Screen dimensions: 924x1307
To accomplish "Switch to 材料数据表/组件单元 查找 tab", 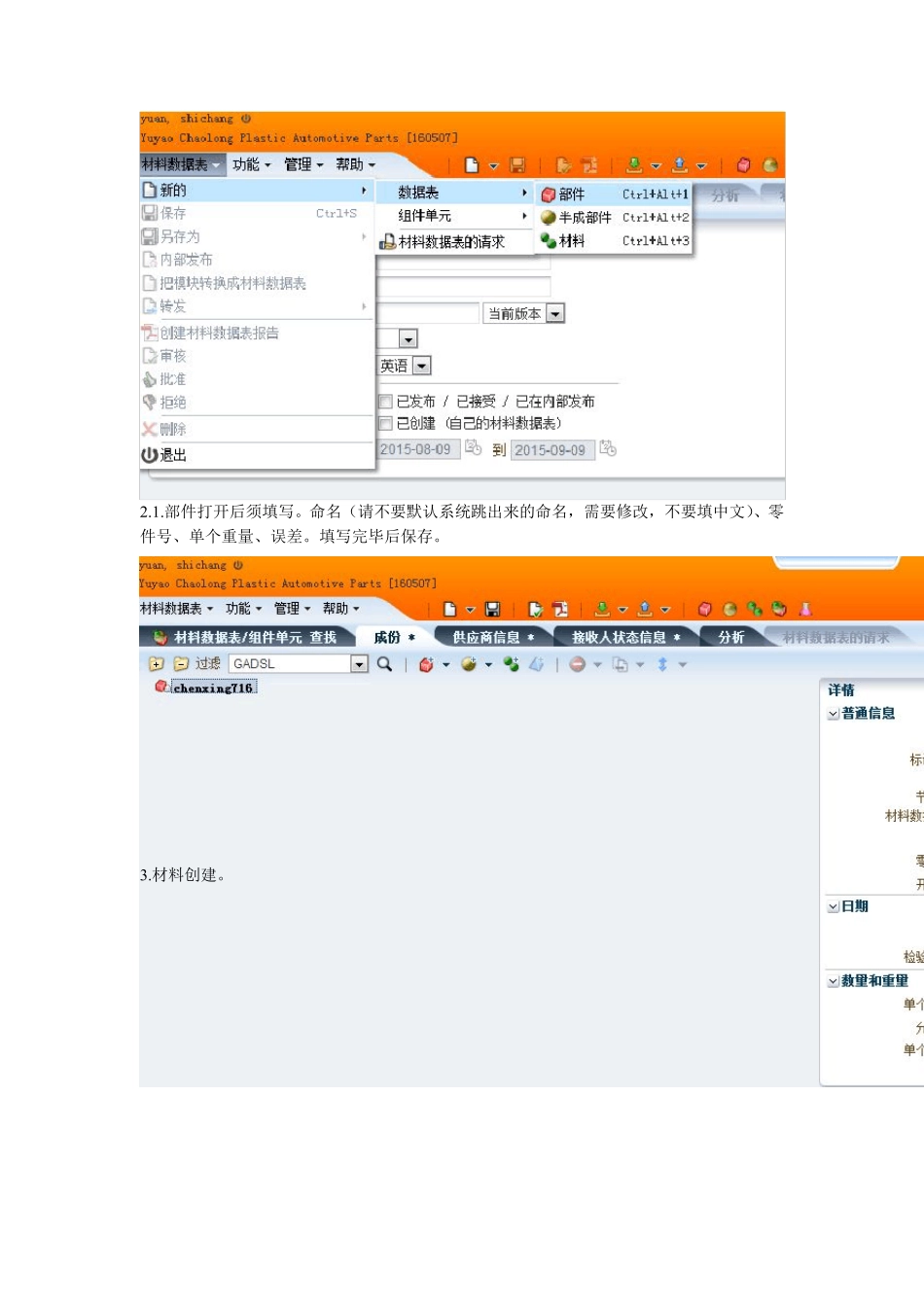I will click(245, 638).
